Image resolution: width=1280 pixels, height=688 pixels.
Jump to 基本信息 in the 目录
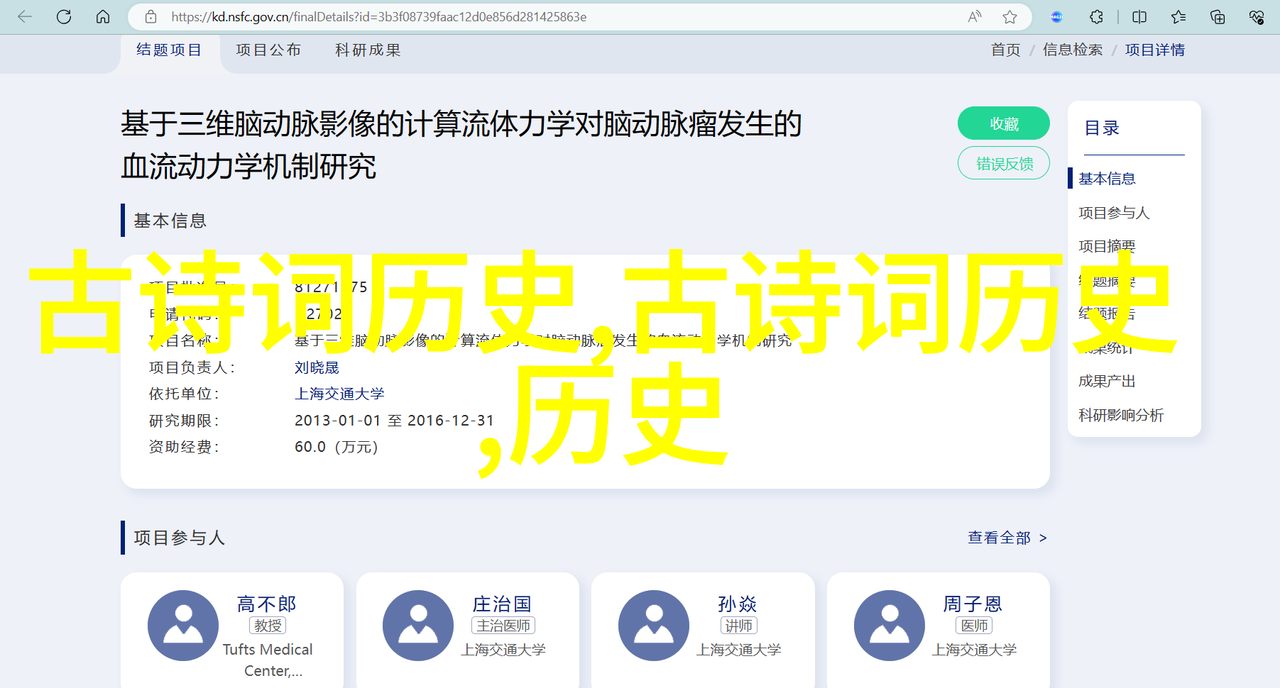pos(1107,179)
